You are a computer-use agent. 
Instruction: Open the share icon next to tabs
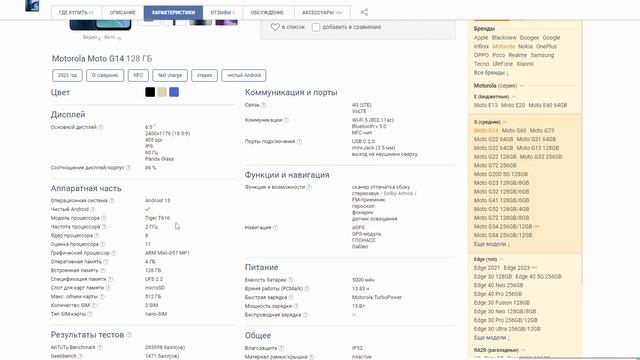coord(364,12)
